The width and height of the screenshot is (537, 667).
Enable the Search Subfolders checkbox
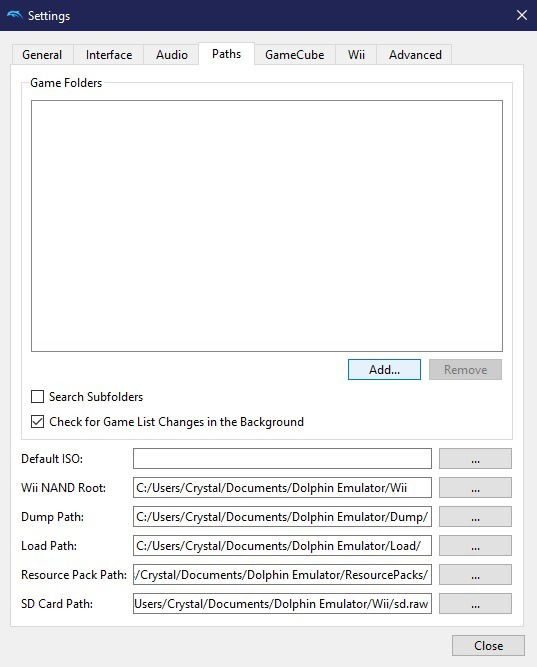tap(37, 396)
